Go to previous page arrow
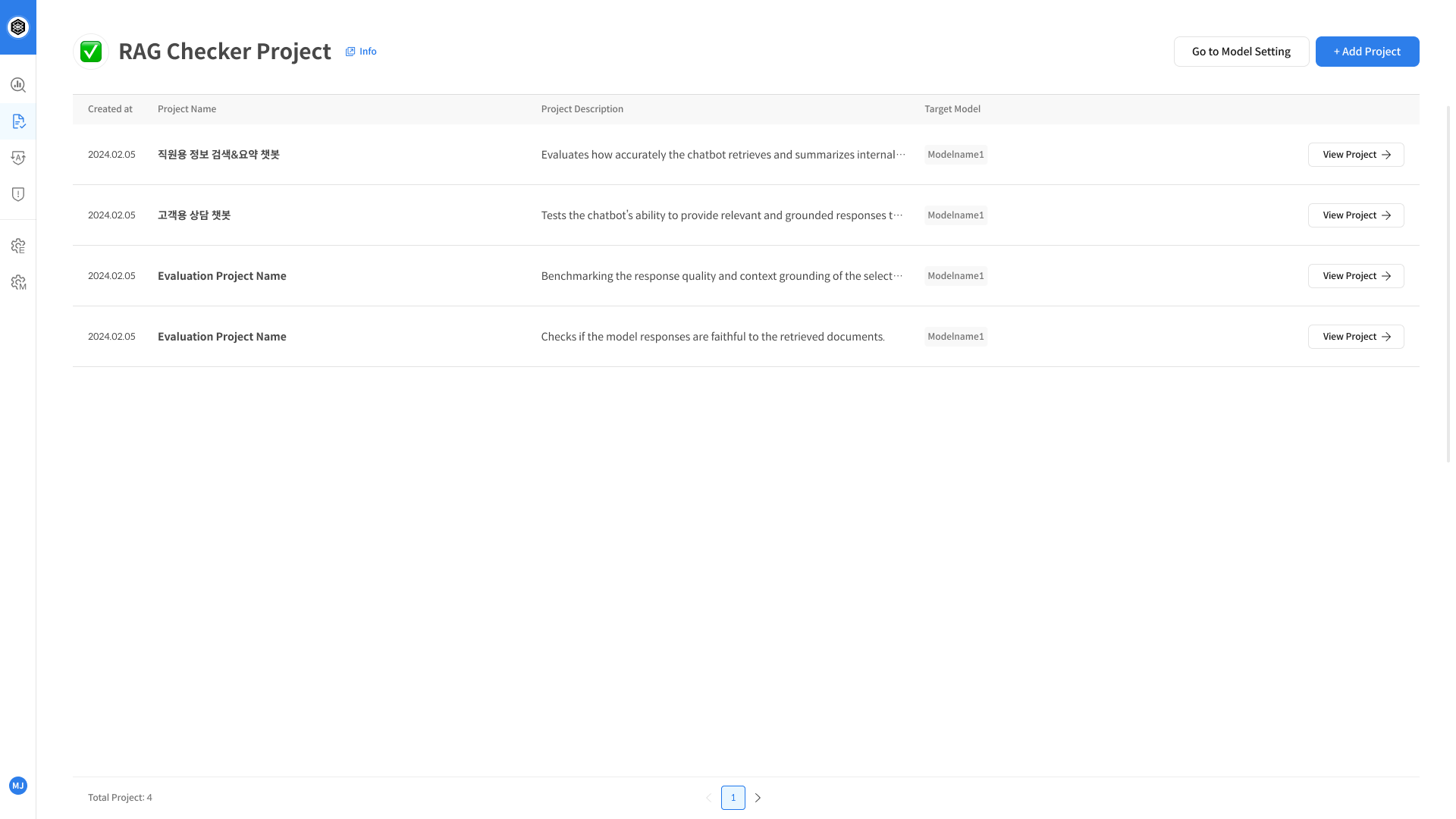Screen dimensions: 1456x819 tap(708, 798)
